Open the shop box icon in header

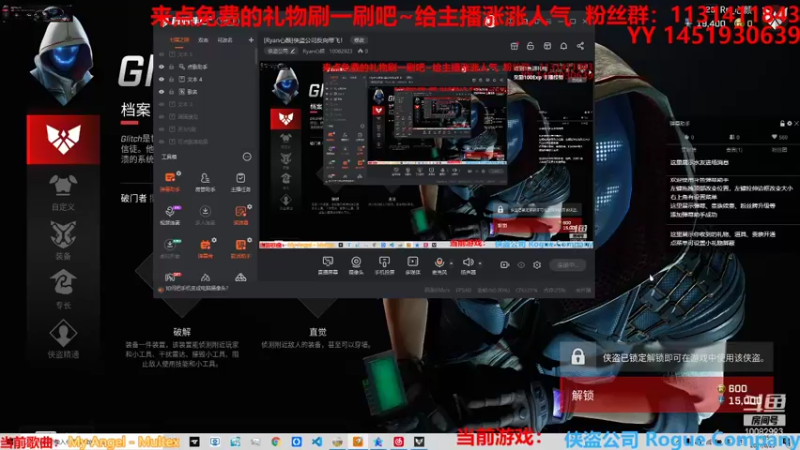point(547,46)
